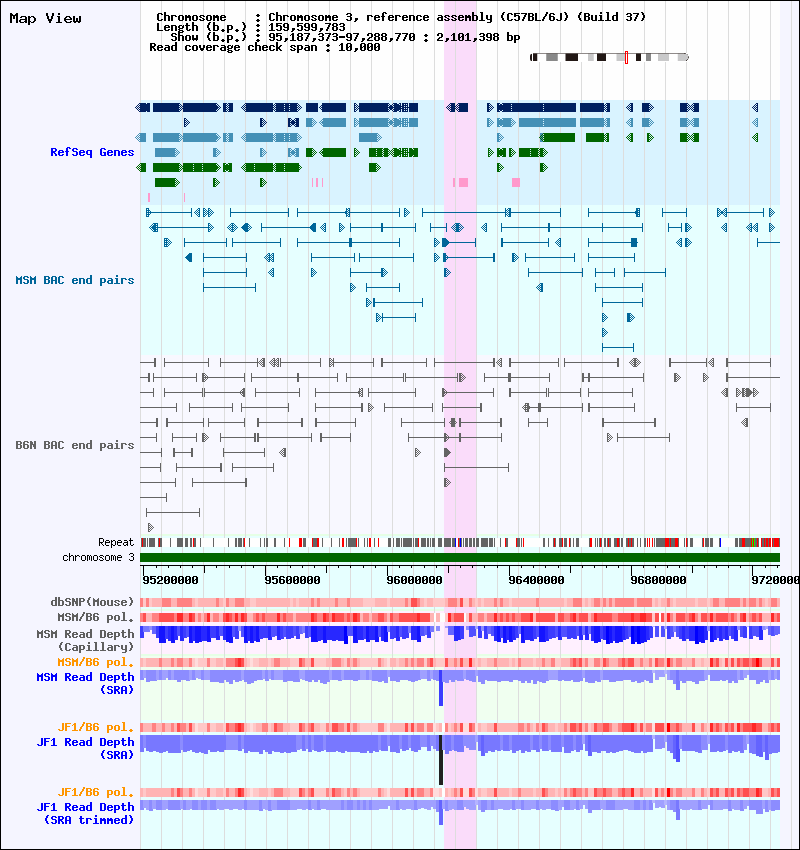This screenshot has width=800, height=850.
Task: Open the MSM BAC end pairs label
Action: [x=75, y=280]
